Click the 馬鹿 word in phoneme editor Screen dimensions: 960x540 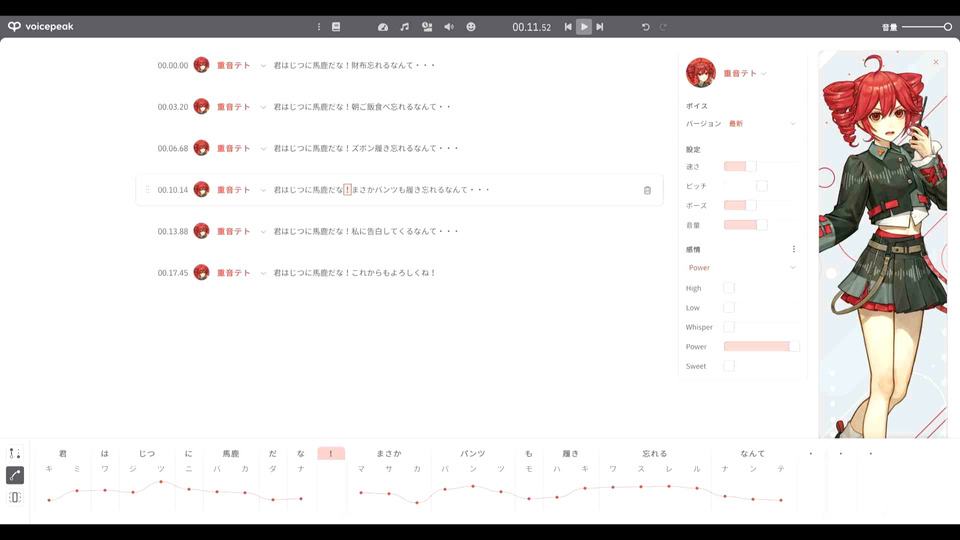231,454
